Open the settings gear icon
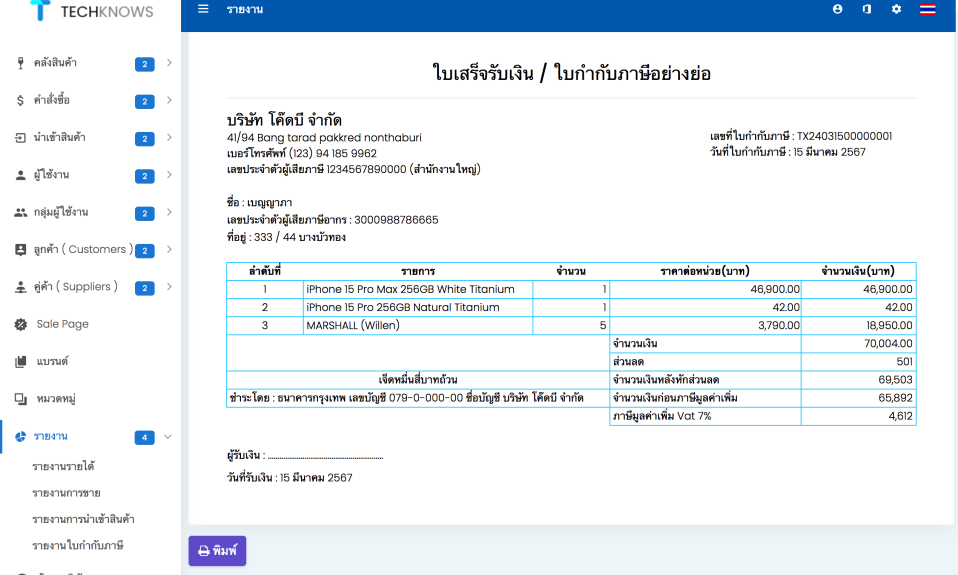 [896, 9]
